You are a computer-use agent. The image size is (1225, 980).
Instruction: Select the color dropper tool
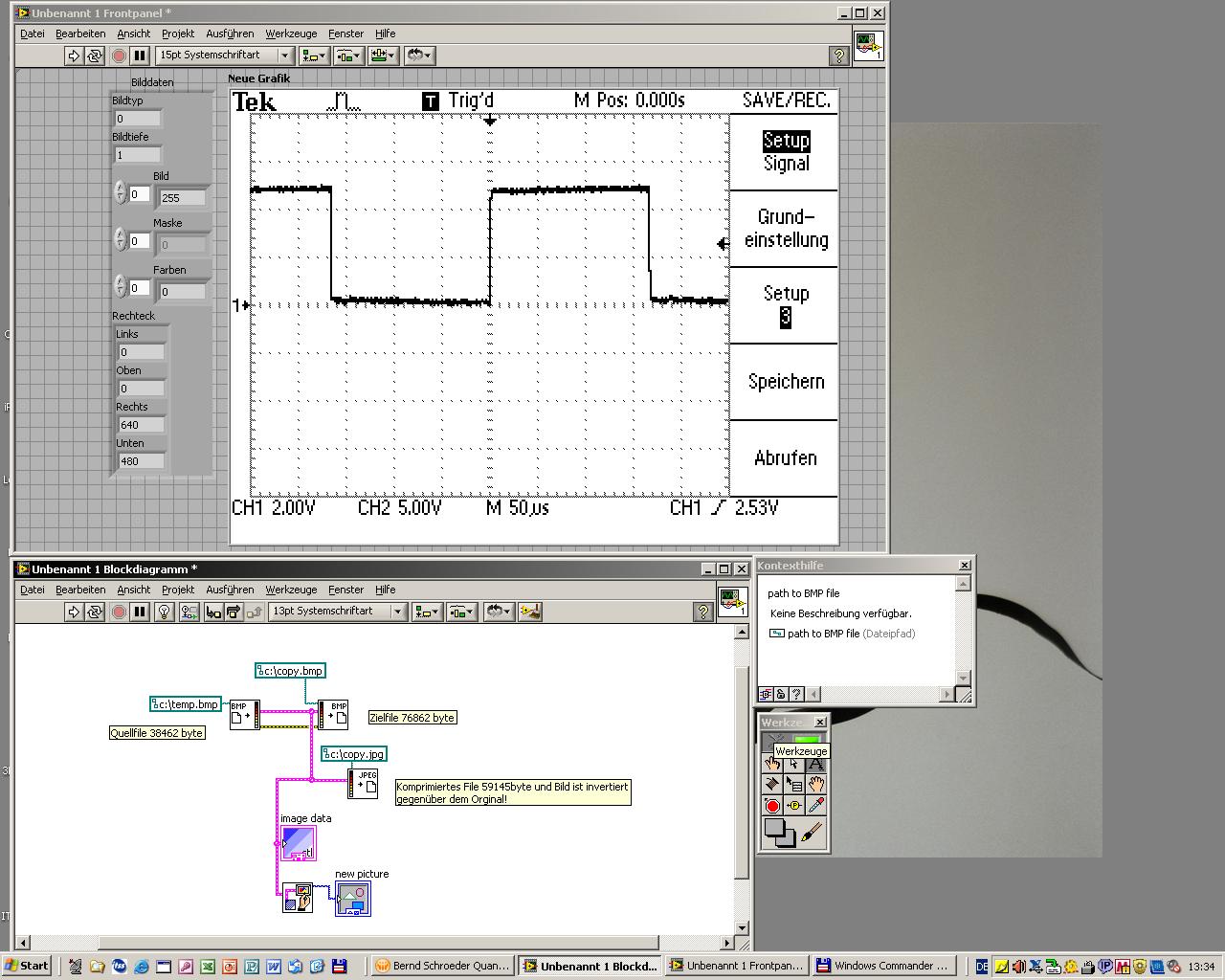[815, 806]
